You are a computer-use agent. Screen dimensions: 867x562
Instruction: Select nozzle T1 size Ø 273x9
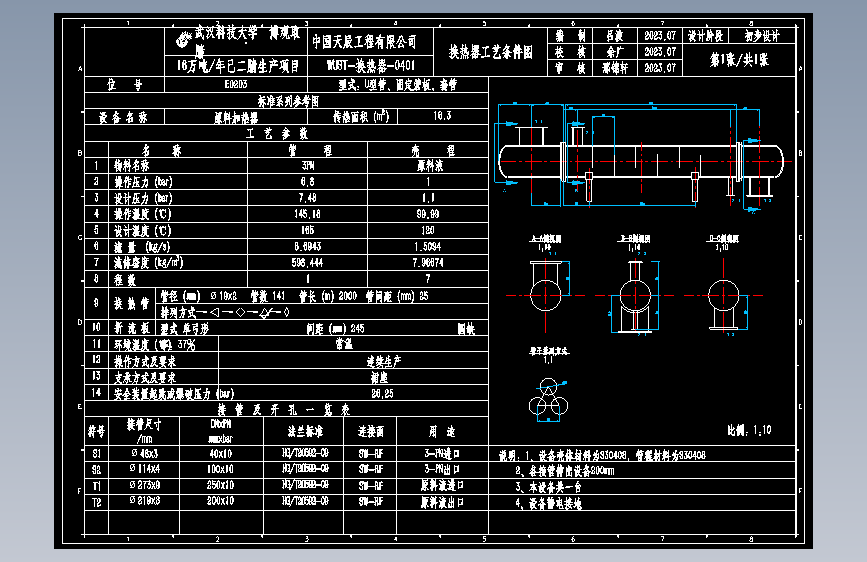[144, 485]
